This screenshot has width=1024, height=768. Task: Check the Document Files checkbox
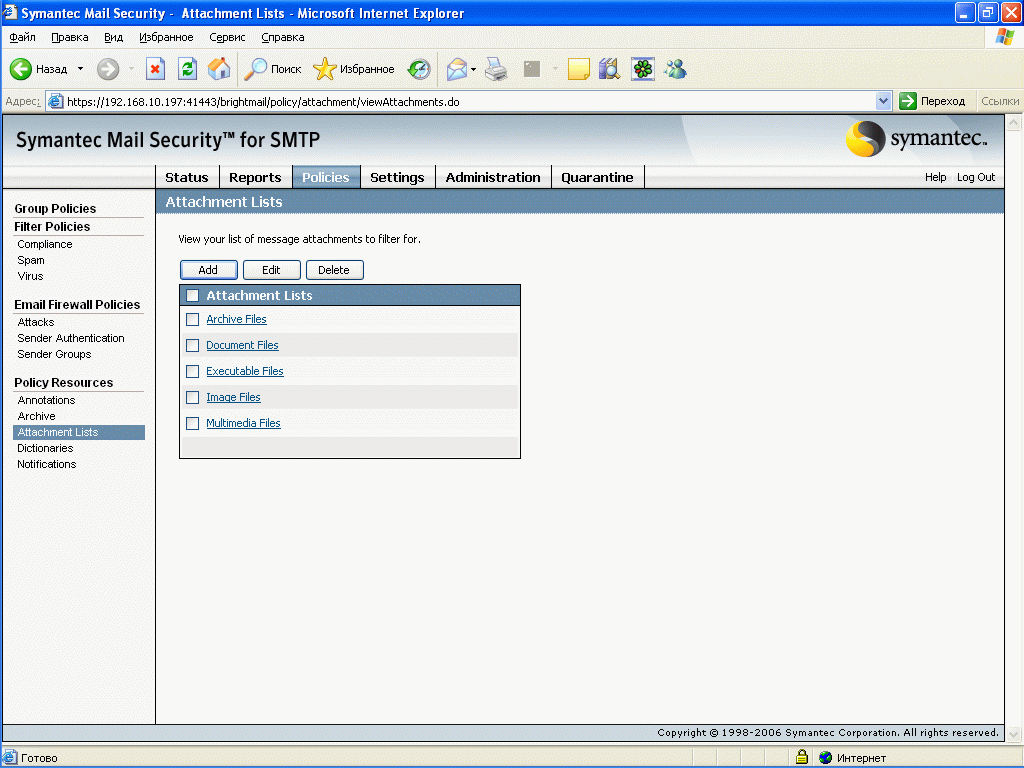click(x=193, y=345)
